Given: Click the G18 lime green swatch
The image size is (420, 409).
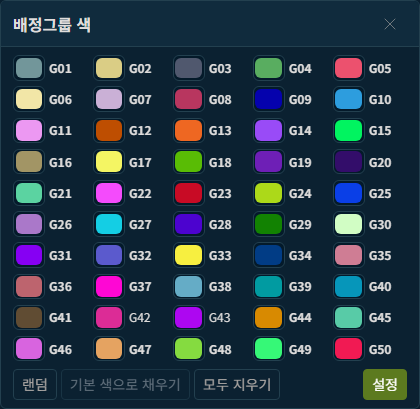Looking at the screenshot, I should tap(189, 162).
